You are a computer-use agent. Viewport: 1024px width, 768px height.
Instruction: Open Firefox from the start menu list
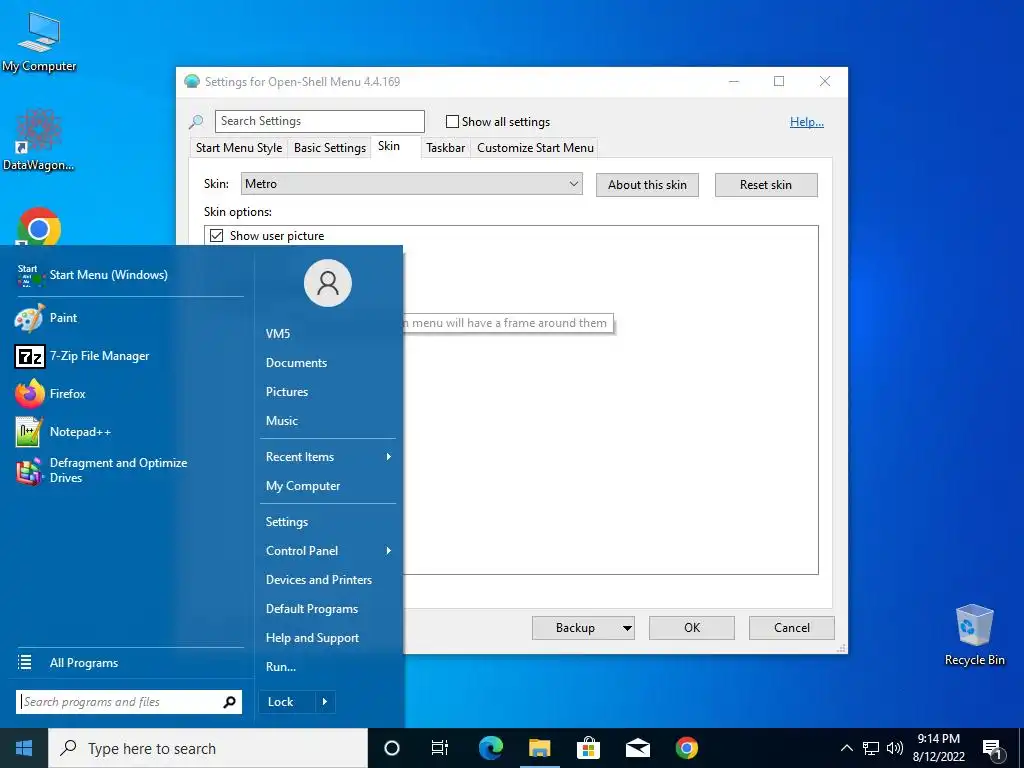click(x=68, y=394)
